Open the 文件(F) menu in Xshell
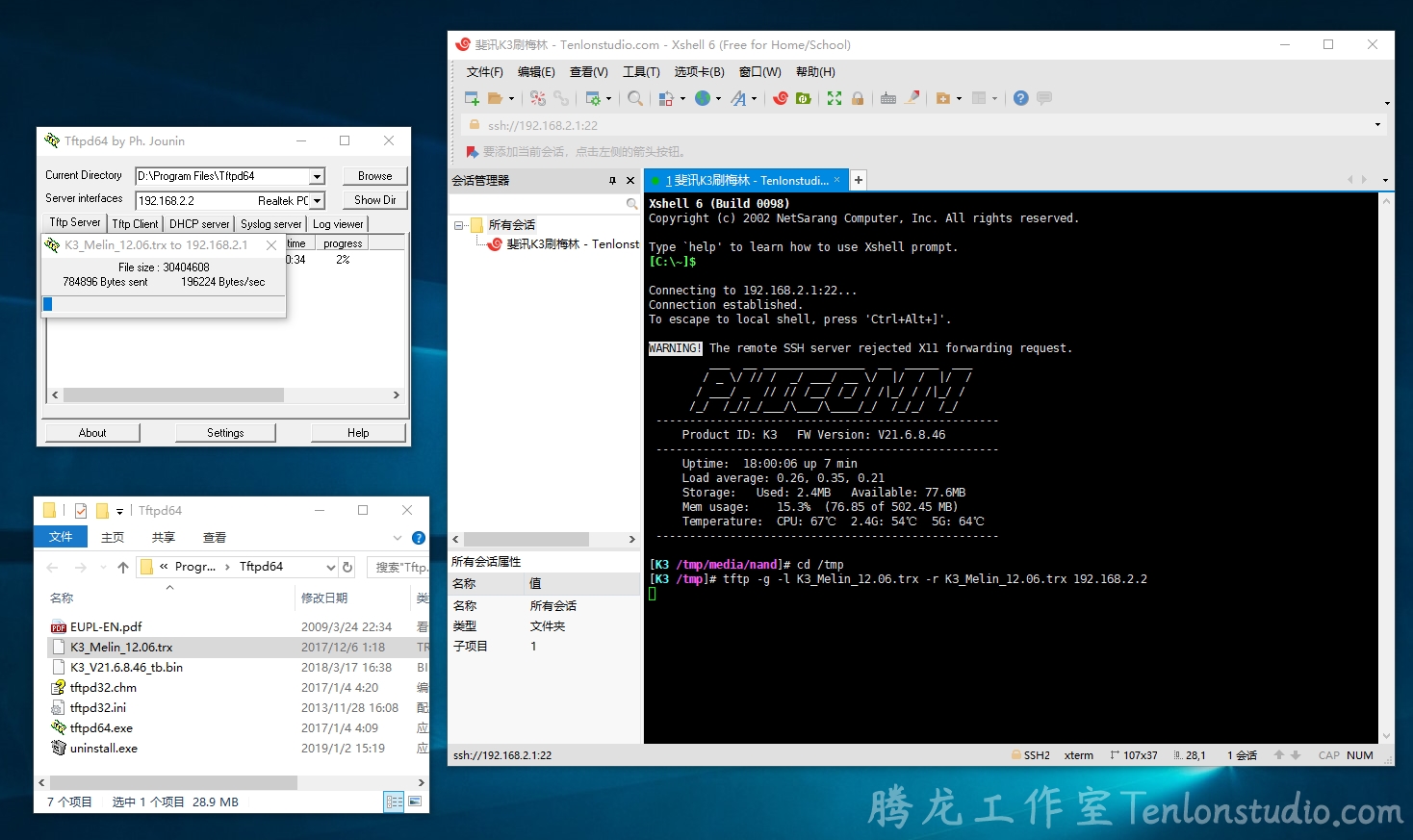 (x=484, y=72)
